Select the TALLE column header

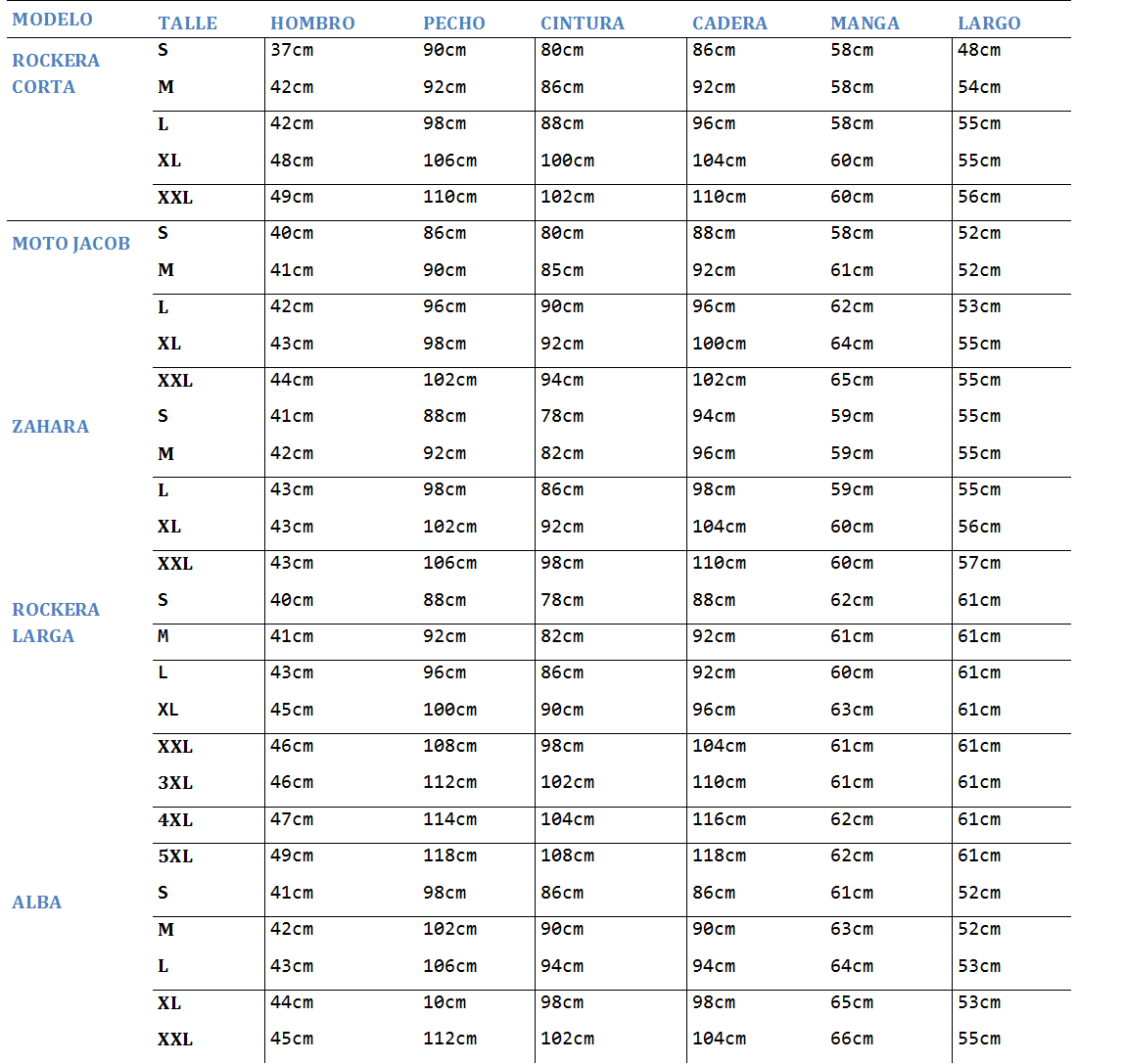[187, 23]
